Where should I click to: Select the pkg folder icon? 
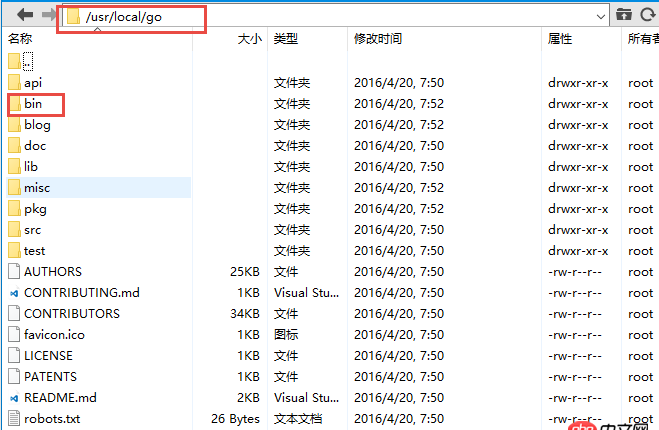[14, 208]
